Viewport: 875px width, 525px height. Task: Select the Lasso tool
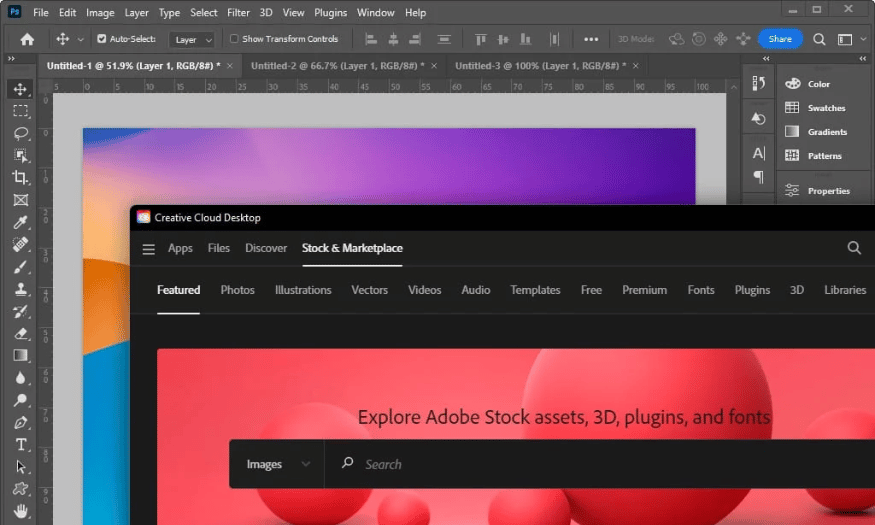point(21,133)
